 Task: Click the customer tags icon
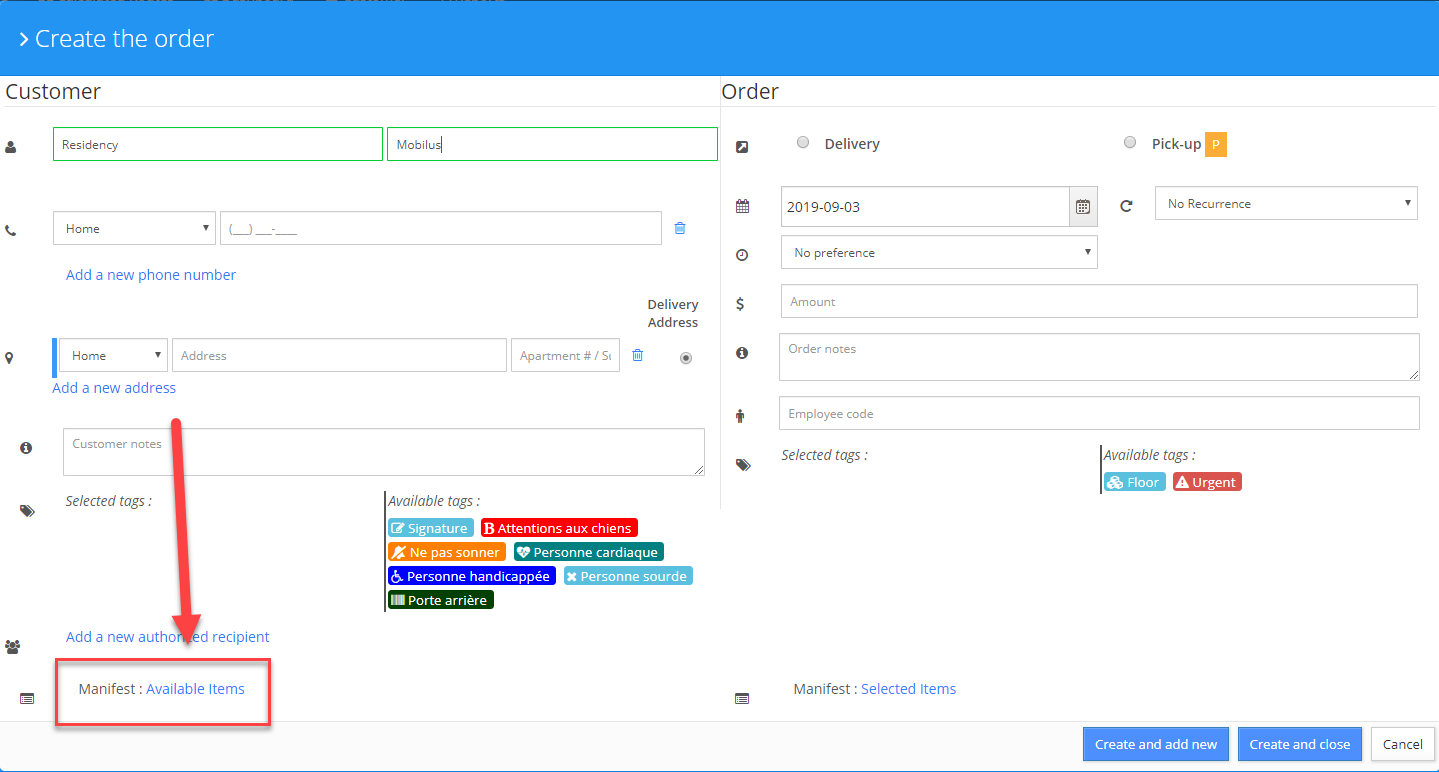pos(27,511)
